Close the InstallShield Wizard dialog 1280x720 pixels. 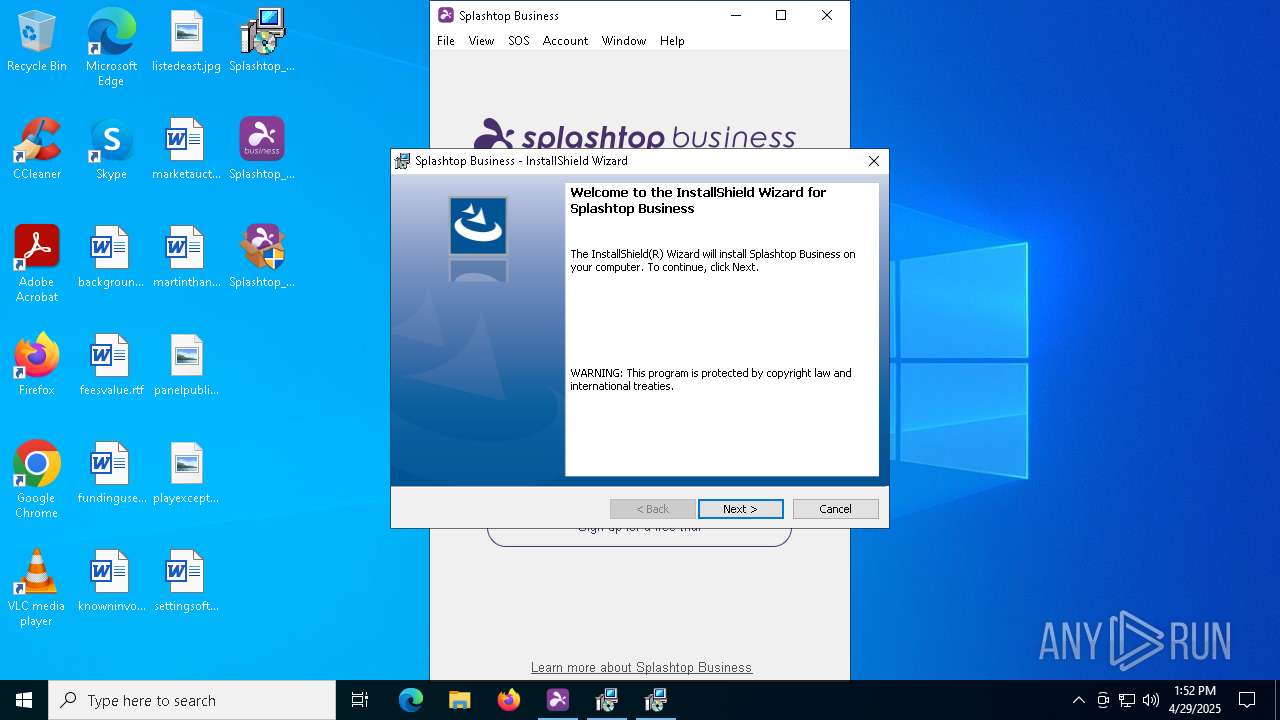click(x=873, y=161)
